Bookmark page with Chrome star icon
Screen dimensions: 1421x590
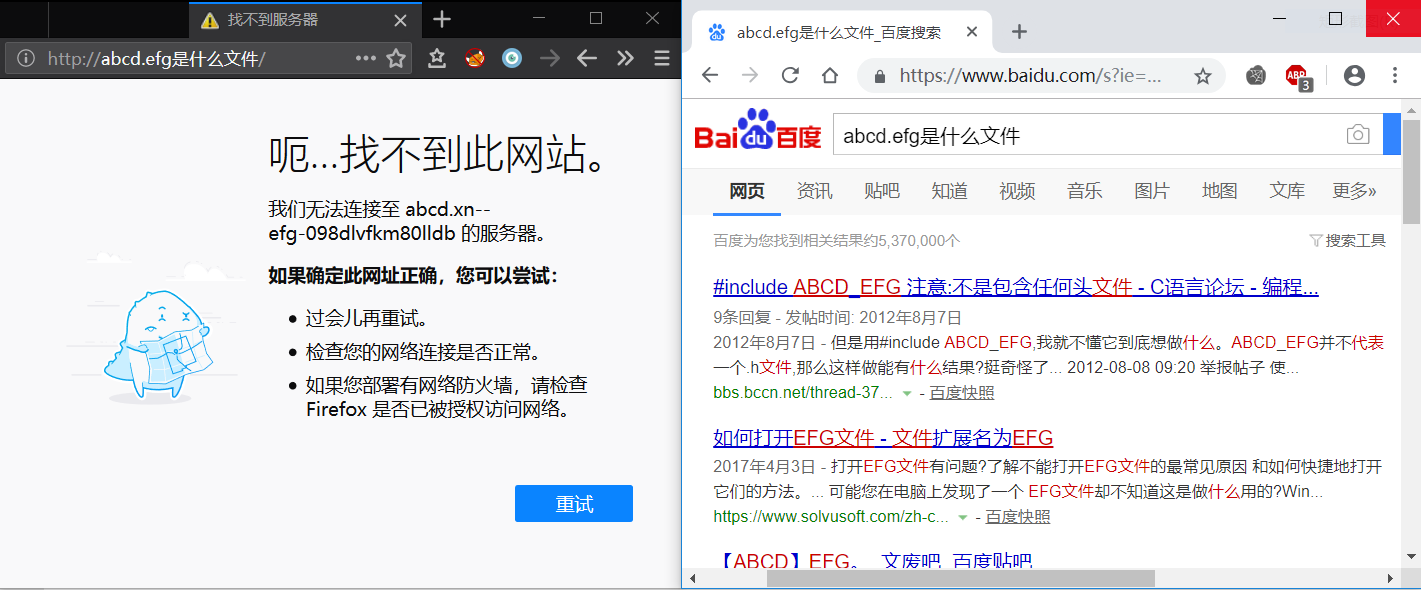coord(1203,76)
